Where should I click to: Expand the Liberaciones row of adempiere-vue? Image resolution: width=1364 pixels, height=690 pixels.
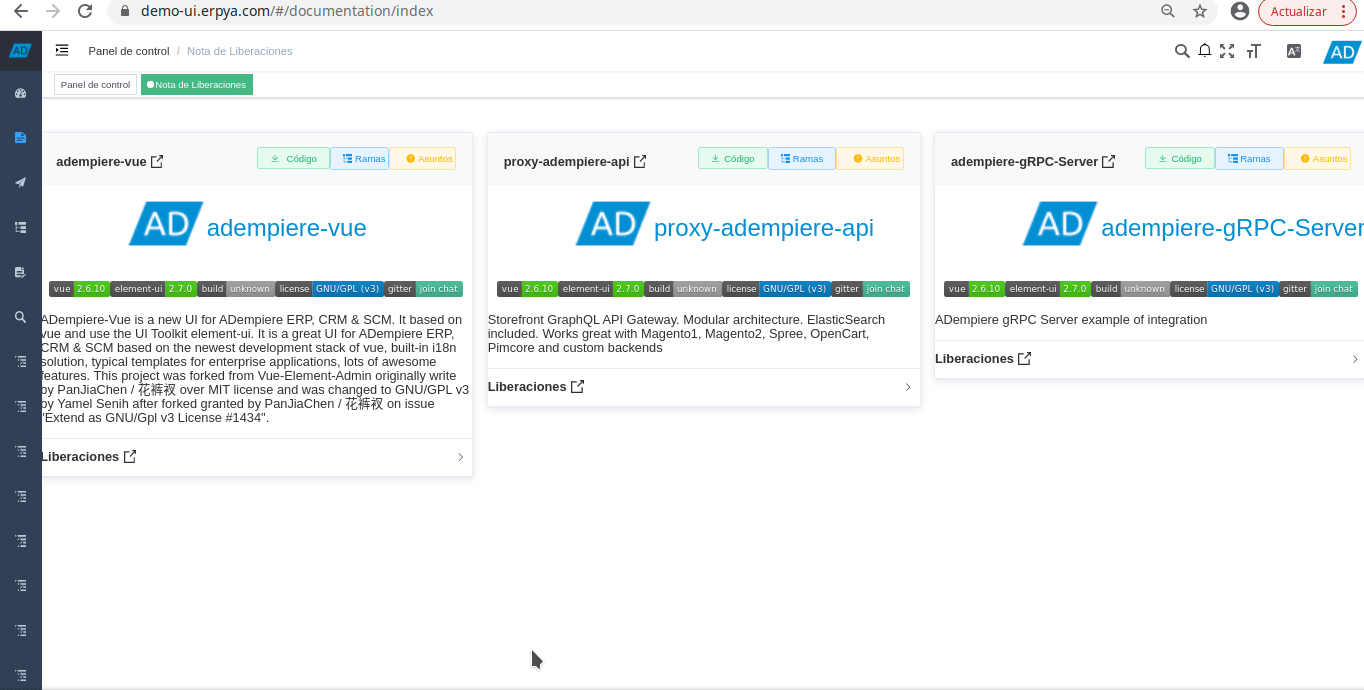[460, 457]
